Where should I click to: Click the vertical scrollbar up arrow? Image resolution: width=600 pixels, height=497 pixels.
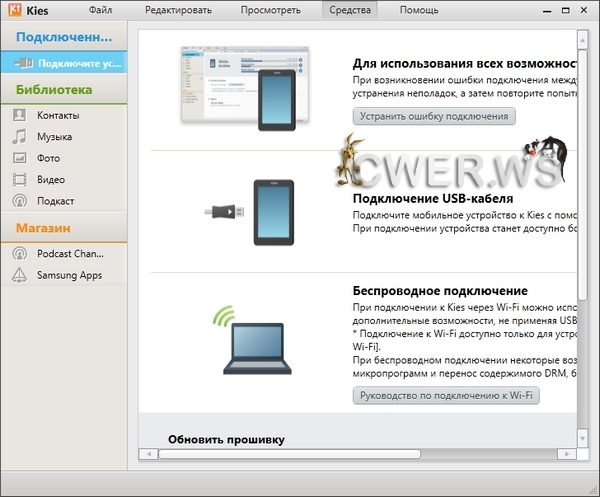click(x=582, y=40)
